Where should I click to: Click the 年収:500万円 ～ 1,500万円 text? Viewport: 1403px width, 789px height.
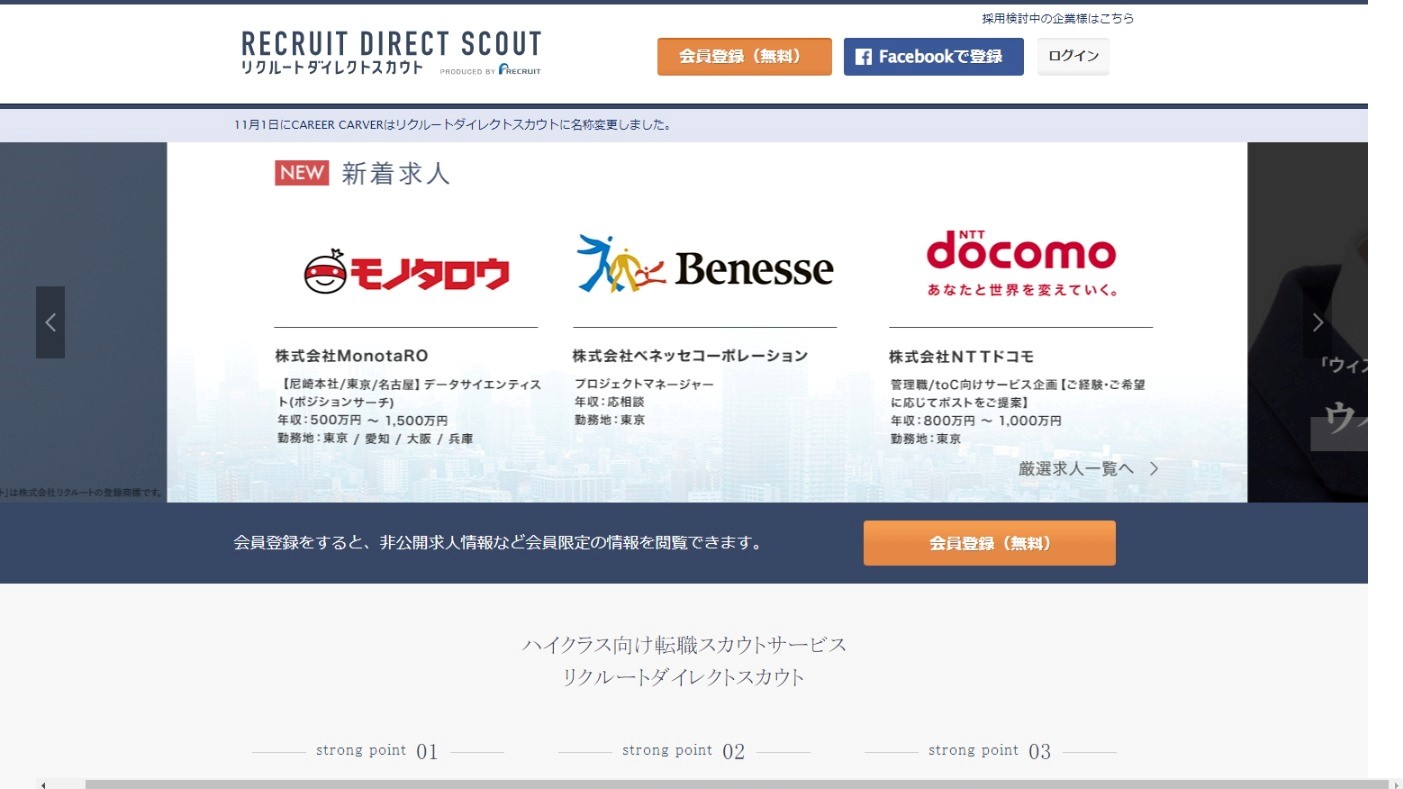[x=362, y=421]
